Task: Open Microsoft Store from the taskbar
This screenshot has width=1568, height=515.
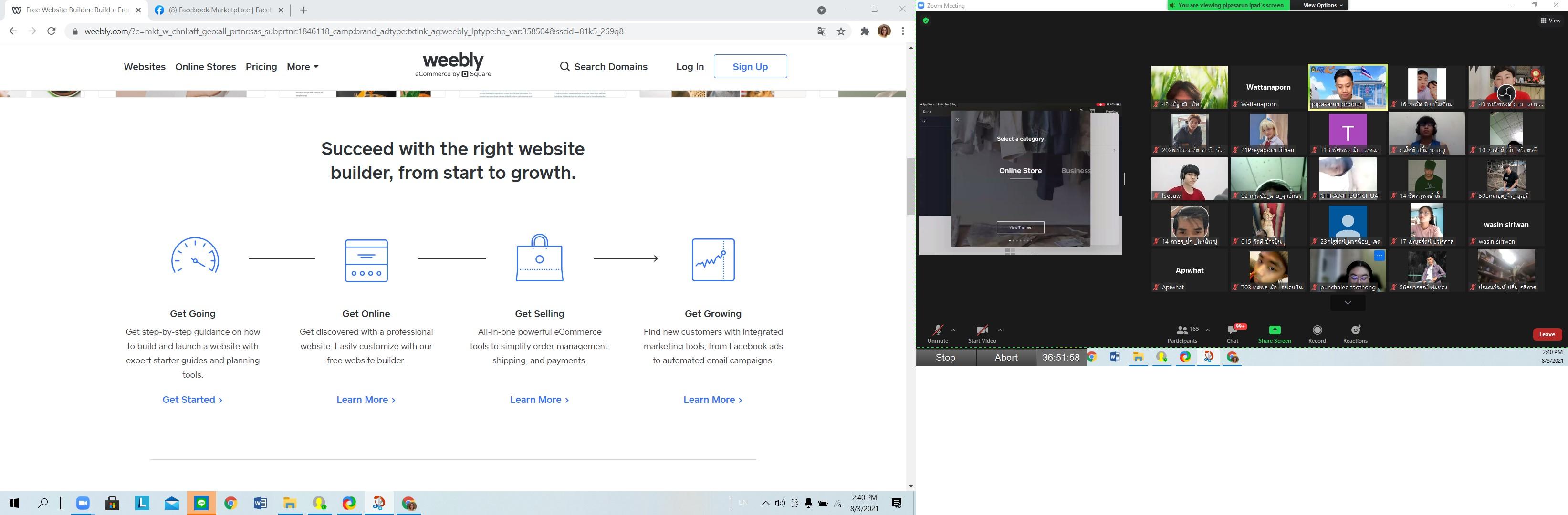Action: point(112,503)
